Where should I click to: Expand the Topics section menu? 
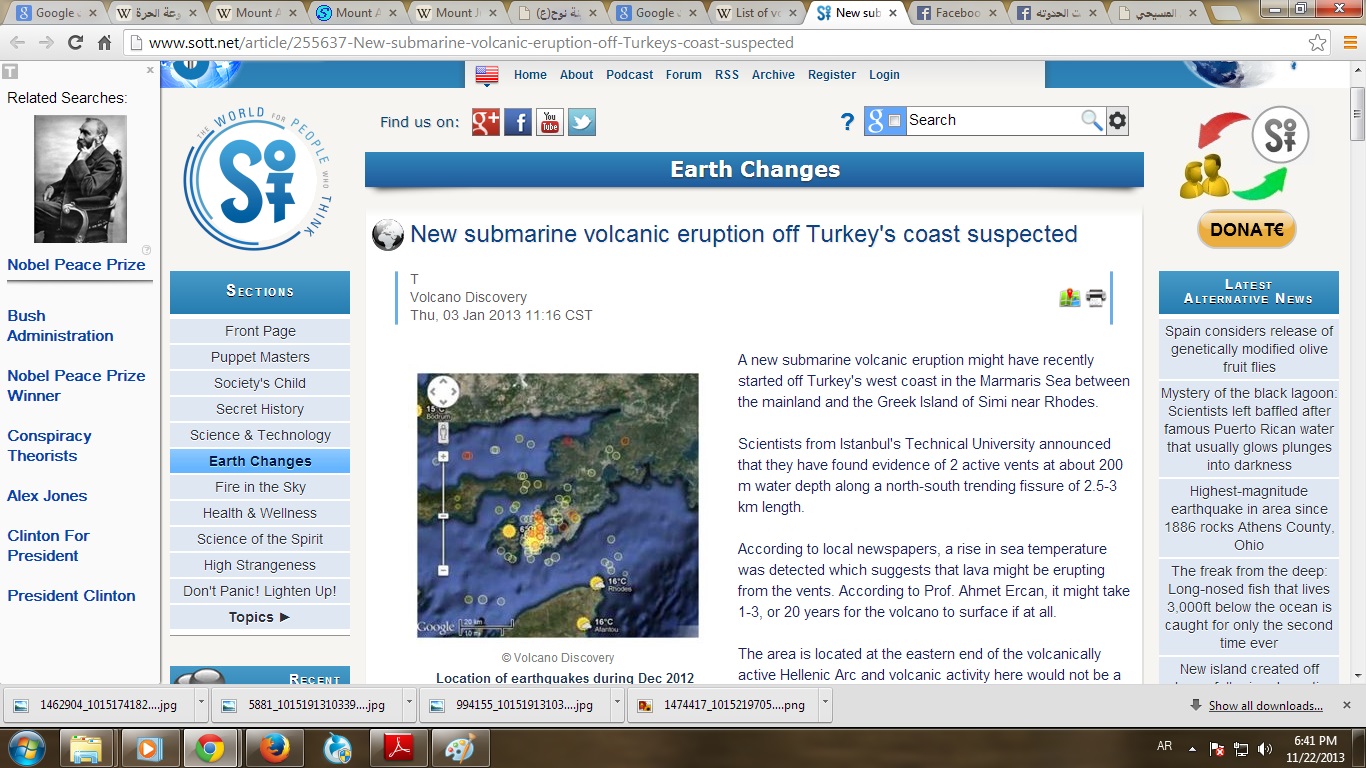(259, 617)
